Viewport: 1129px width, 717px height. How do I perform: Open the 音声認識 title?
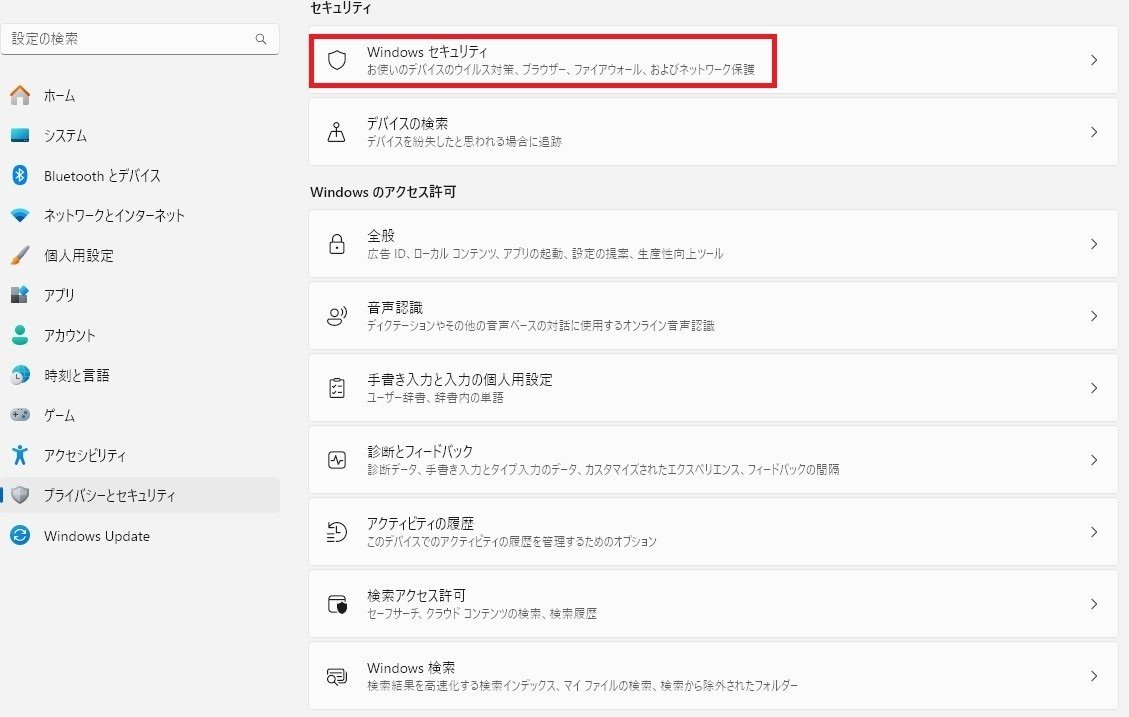point(395,308)
